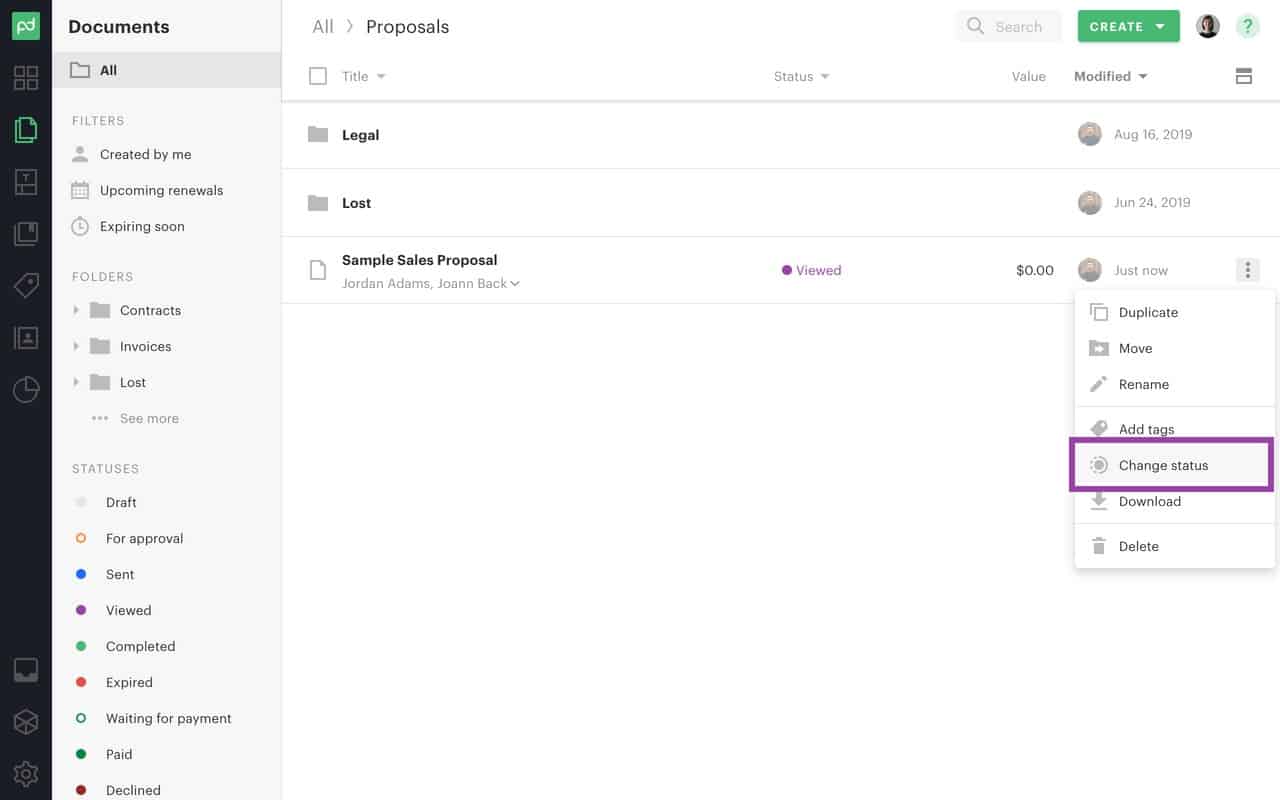Select Download in the context menu
1280x800 pixels.
(1174, 501)
